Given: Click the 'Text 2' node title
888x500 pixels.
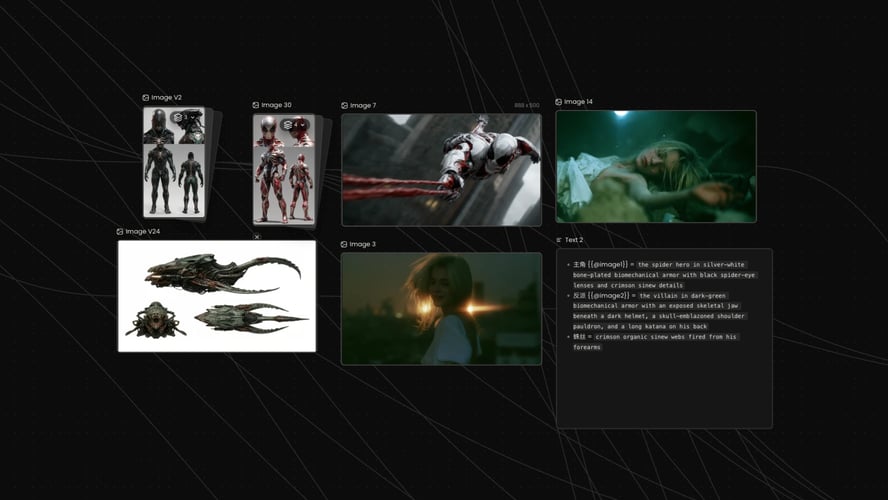Looking at the screenshot, I should (574, 240).
